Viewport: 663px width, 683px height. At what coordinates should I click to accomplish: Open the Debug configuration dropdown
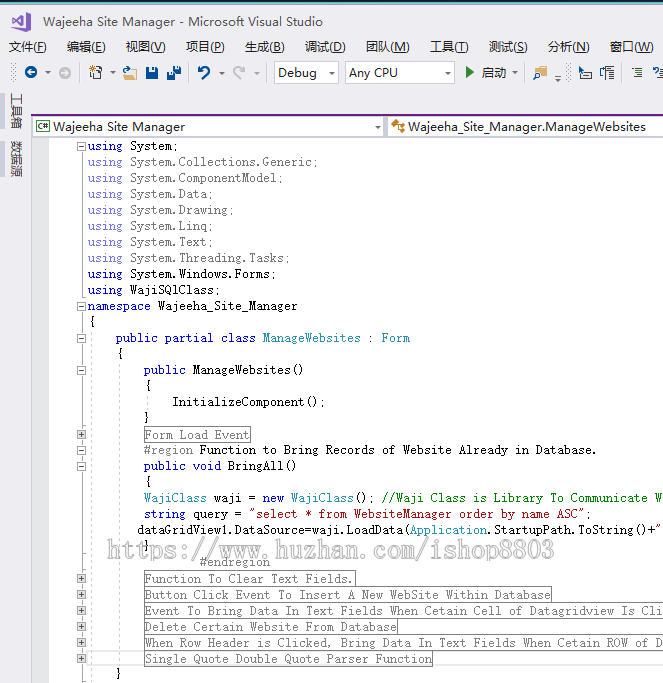(332, 73)
